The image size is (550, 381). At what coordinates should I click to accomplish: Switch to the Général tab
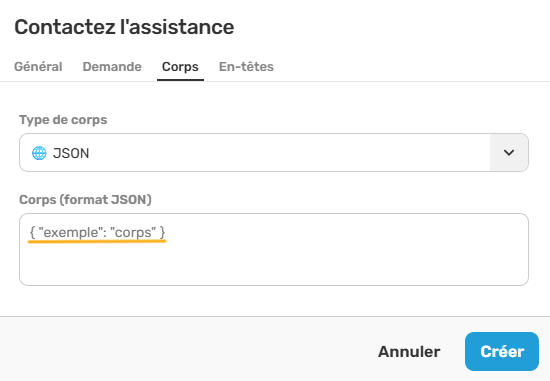38,67
